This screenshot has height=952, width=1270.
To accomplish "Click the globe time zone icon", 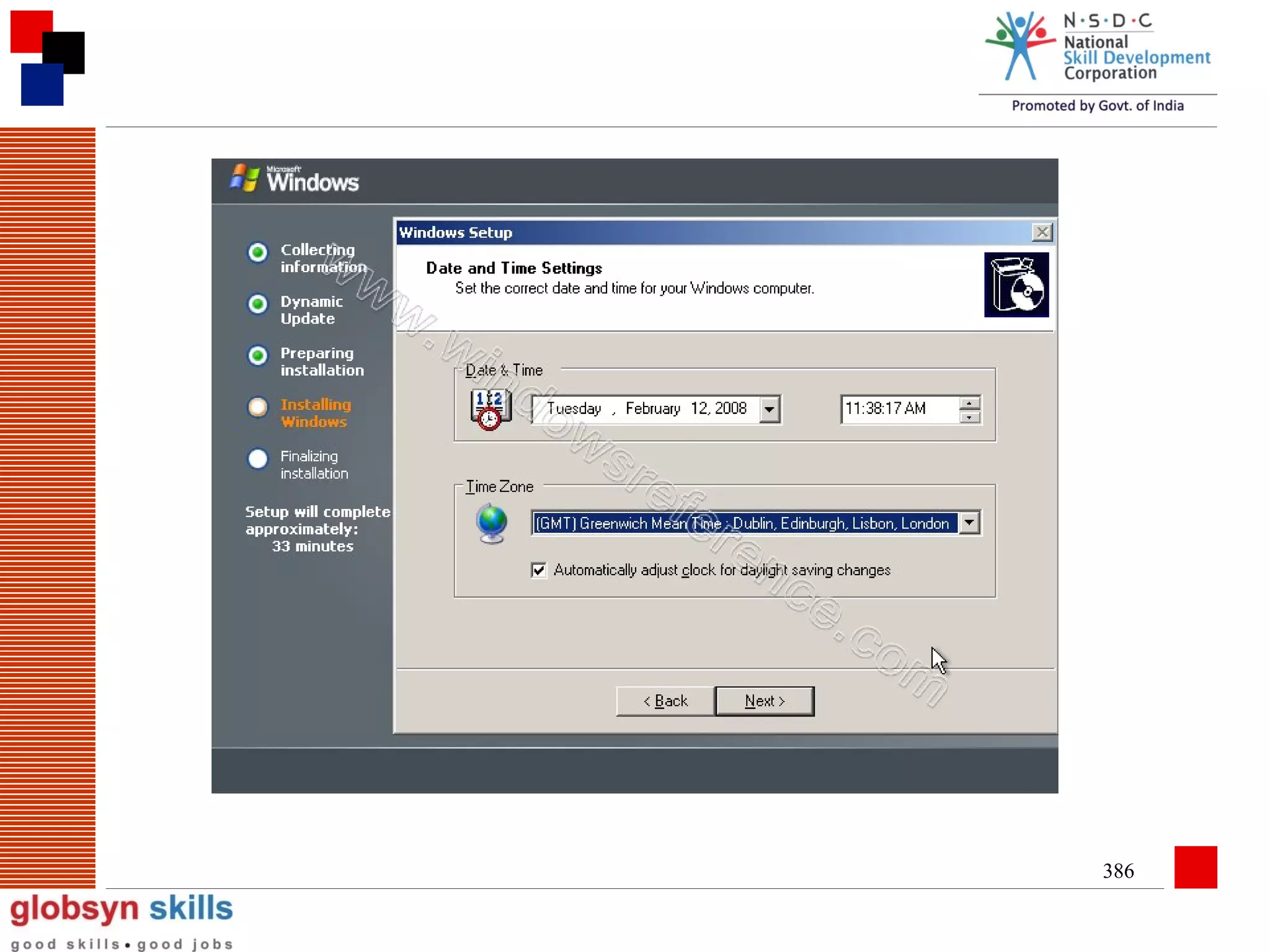I will 492,522.
